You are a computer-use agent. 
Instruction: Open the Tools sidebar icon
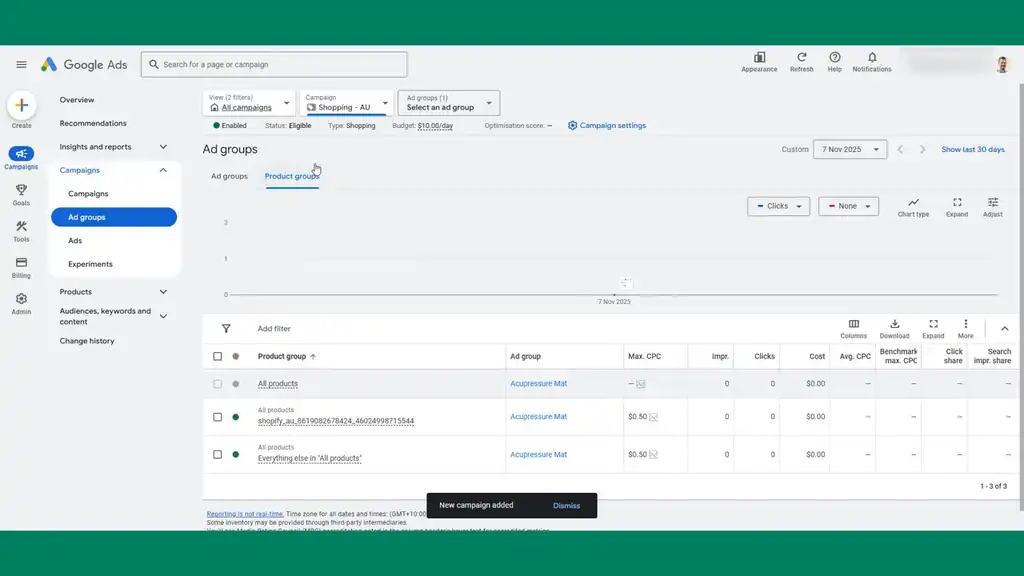(21, 227)
